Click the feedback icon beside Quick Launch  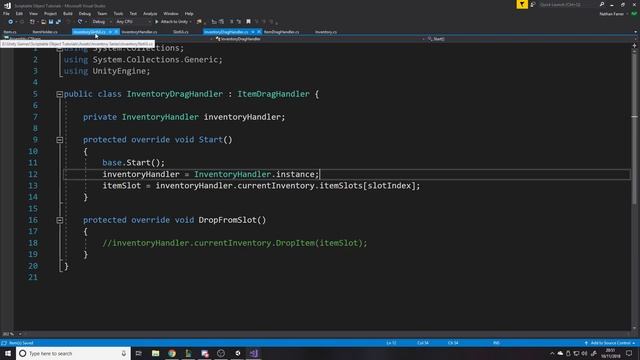533,4
